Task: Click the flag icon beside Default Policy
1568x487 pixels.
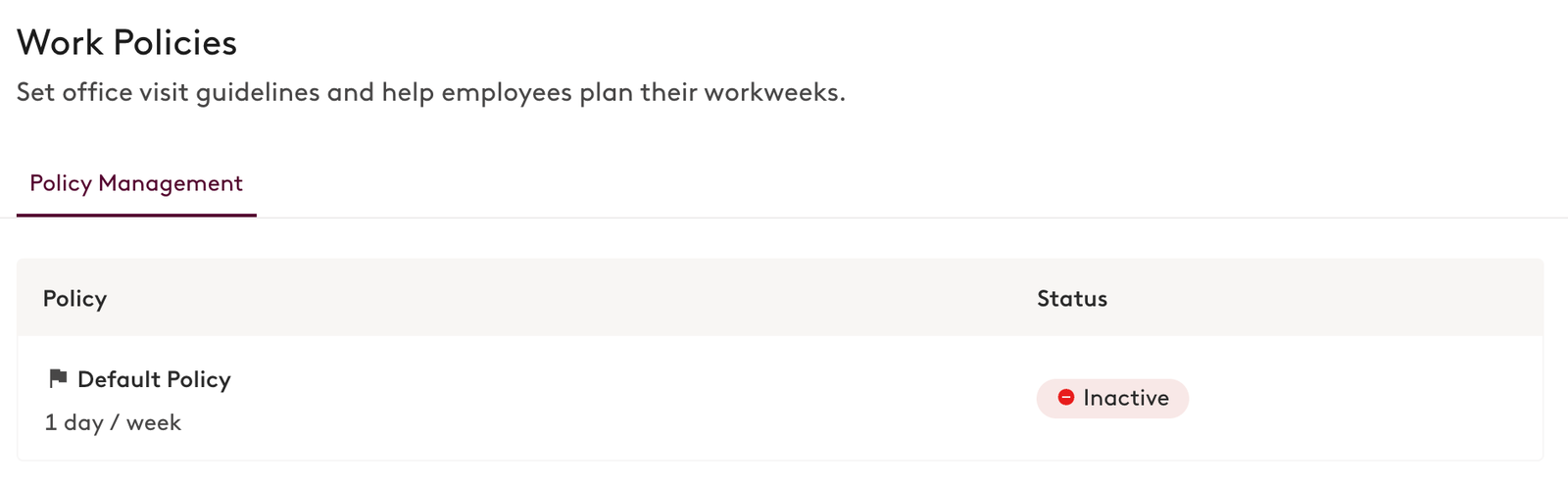Action: click(58, 378)
